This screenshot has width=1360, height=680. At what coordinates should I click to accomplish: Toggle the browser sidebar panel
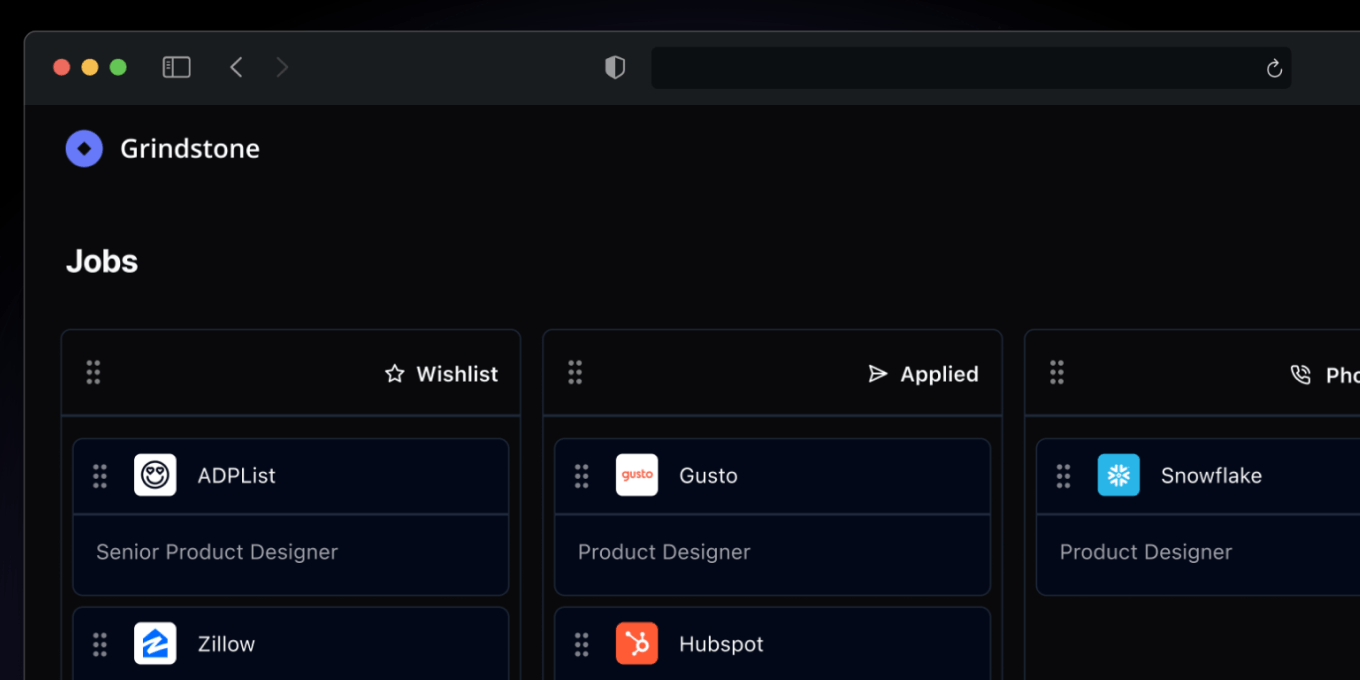(x=176, y=67)
